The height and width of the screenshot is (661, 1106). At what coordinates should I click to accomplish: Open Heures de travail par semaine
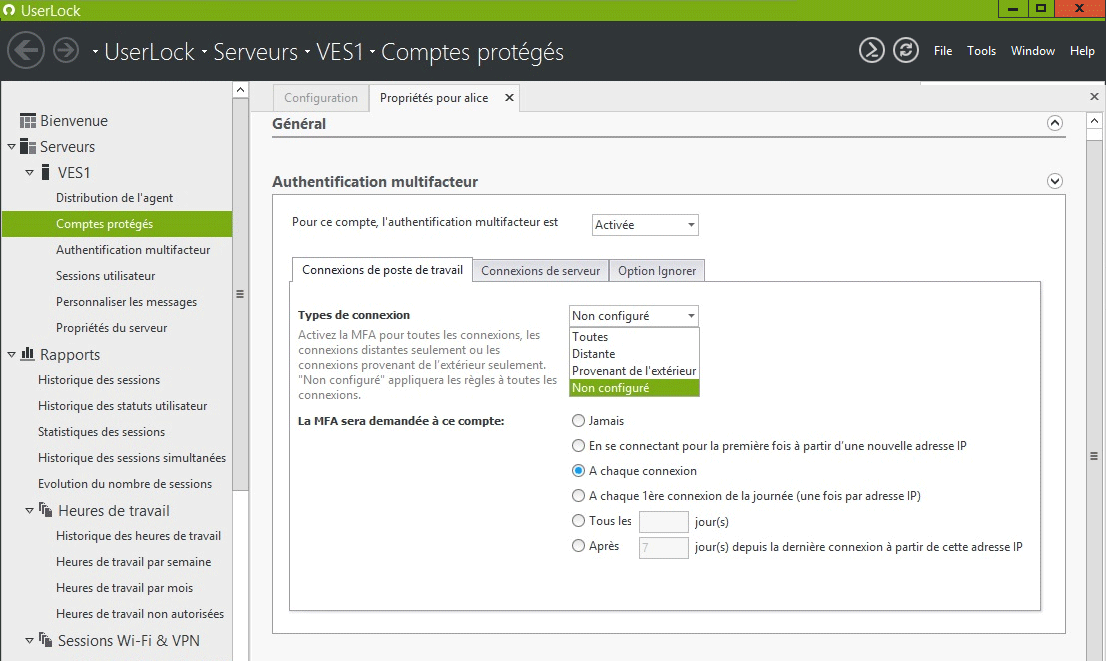tap(133, 562)
